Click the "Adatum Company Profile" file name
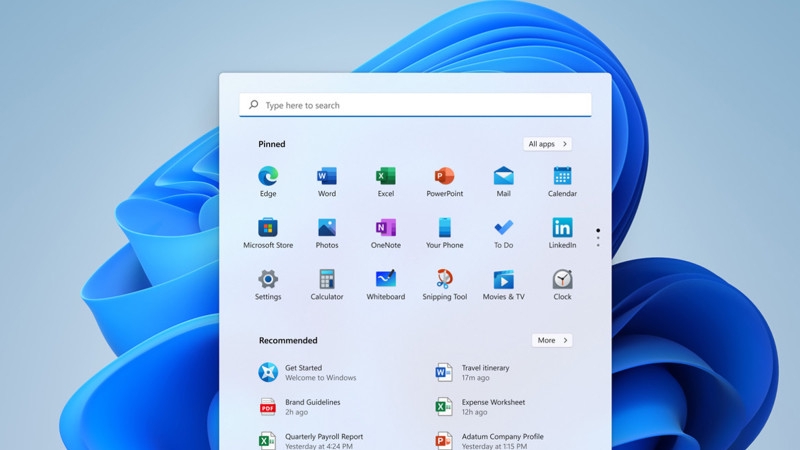 503,436
